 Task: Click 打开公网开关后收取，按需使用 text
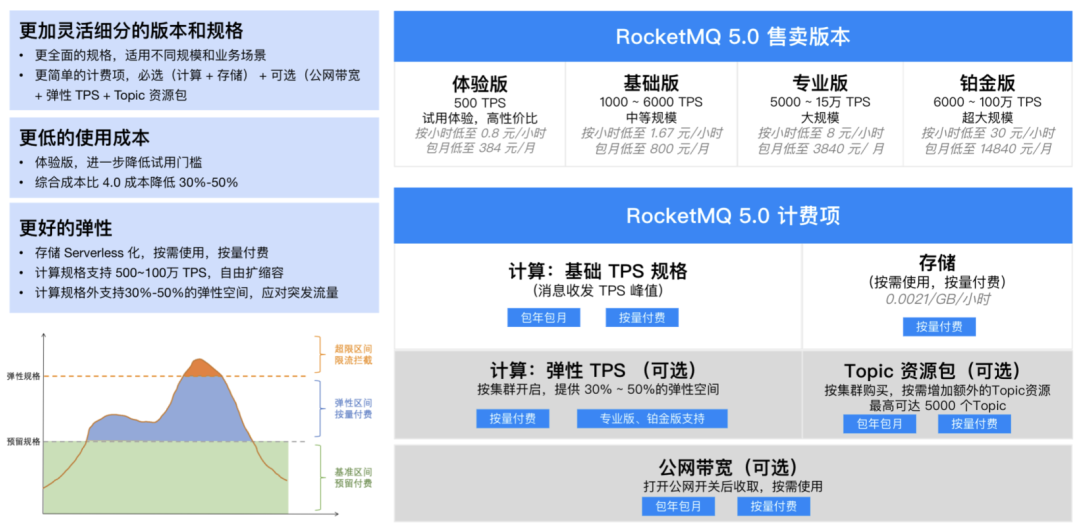[733, 487]
